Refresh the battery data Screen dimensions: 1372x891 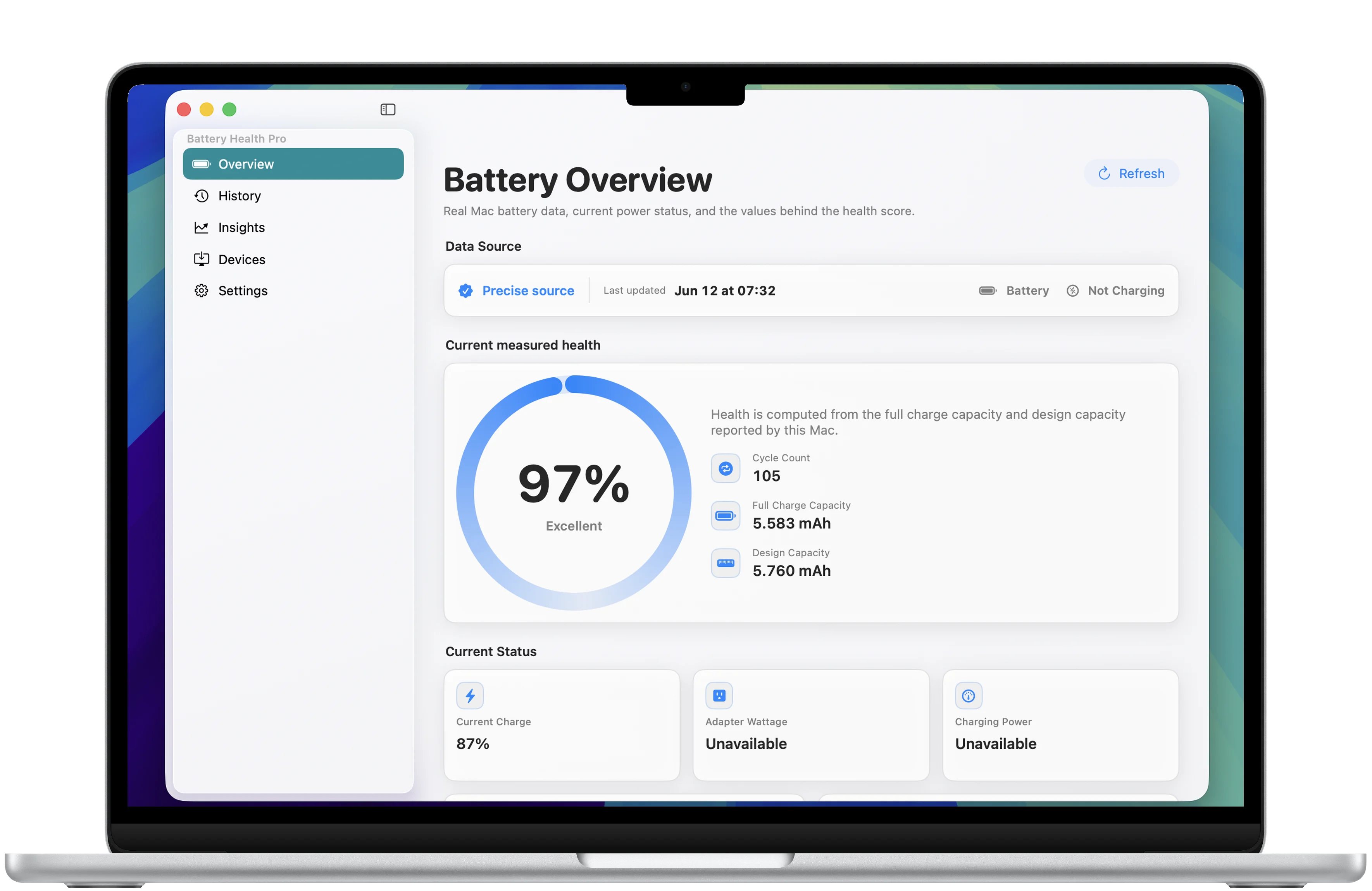point(1131,174)
